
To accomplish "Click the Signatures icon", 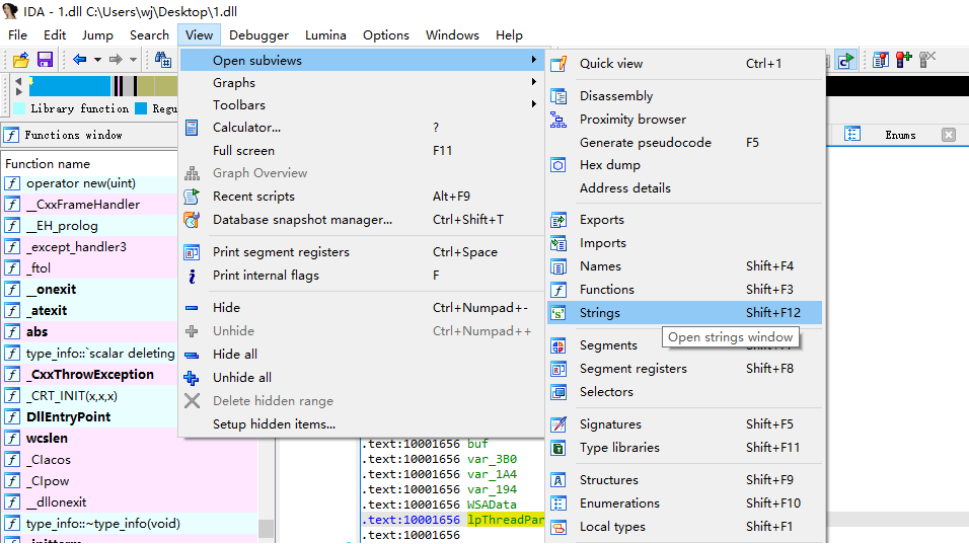I will click(559, 425).
